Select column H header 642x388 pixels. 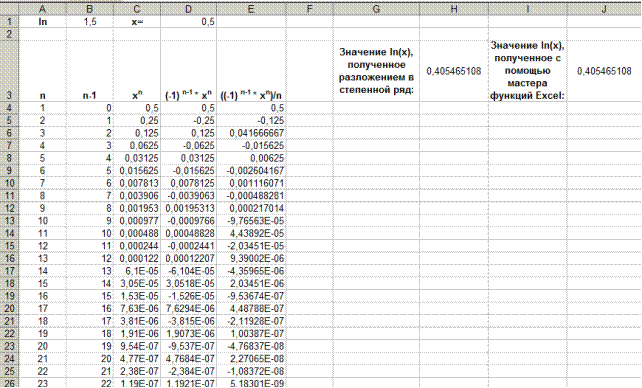pyautogui.click(x=454, y=9)
